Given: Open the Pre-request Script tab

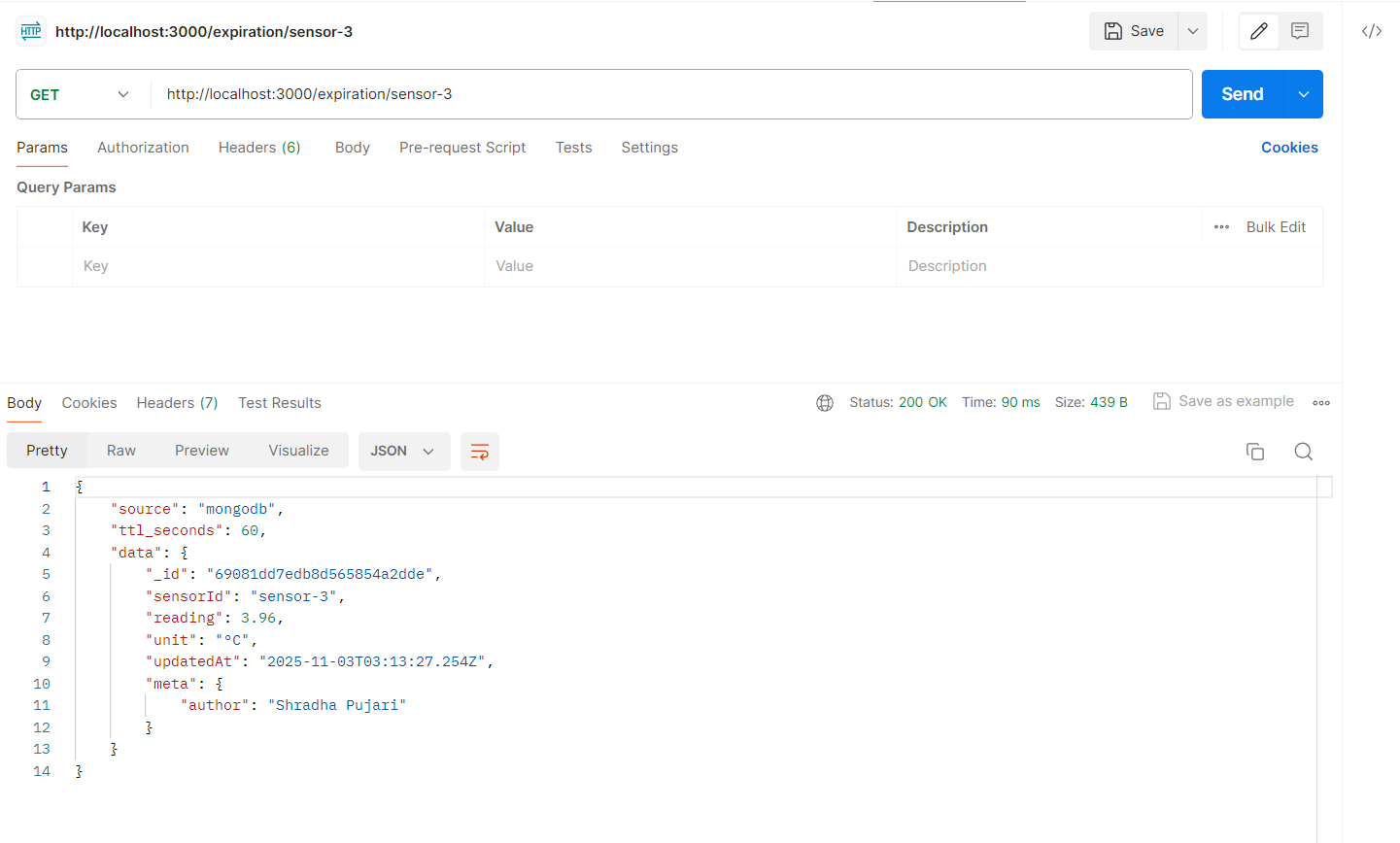Looking at the screenshot, I should point(462,148).
